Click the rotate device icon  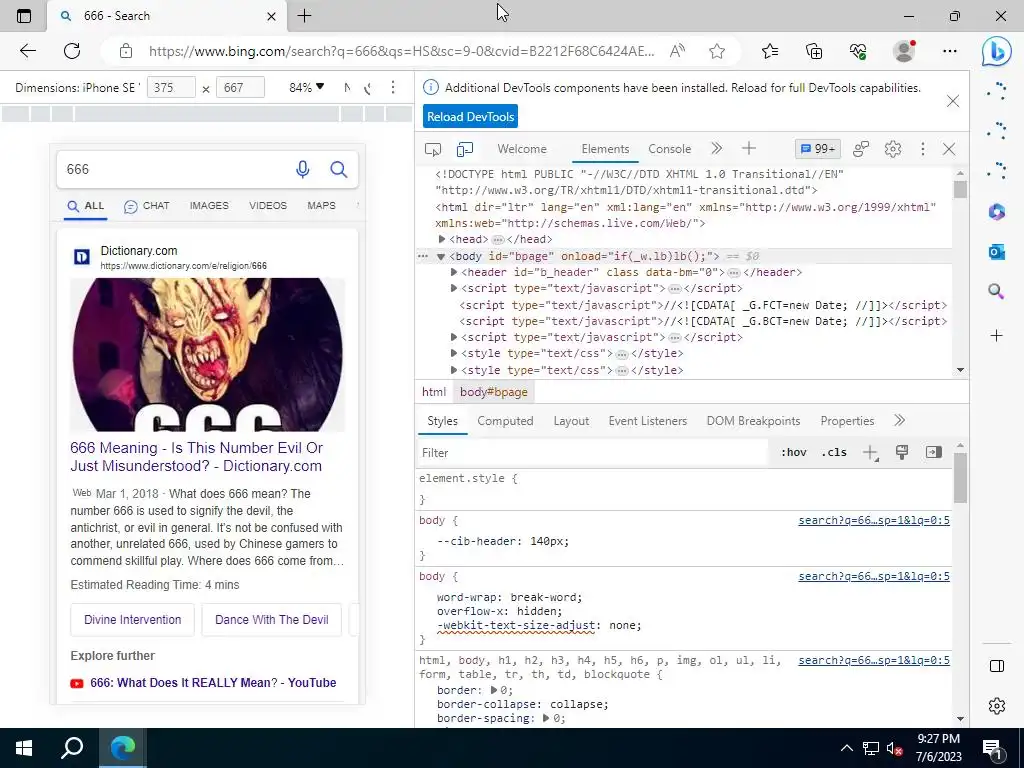click(368, 88)
